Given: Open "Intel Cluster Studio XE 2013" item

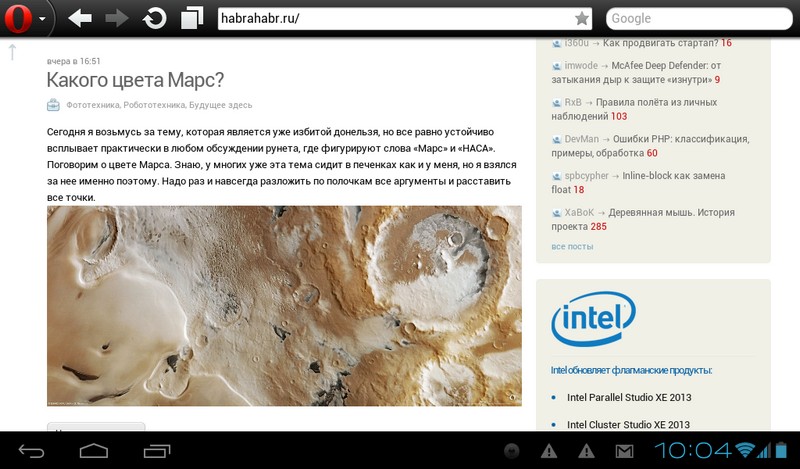Looking at the screenshot, I should click(x=628, y=425).
